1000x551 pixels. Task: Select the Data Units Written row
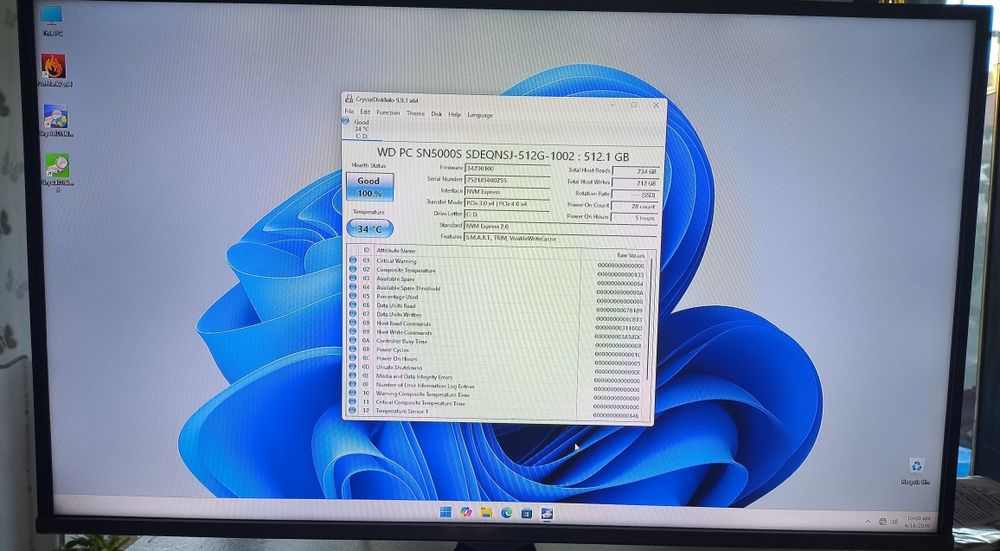tap(497, 316)
